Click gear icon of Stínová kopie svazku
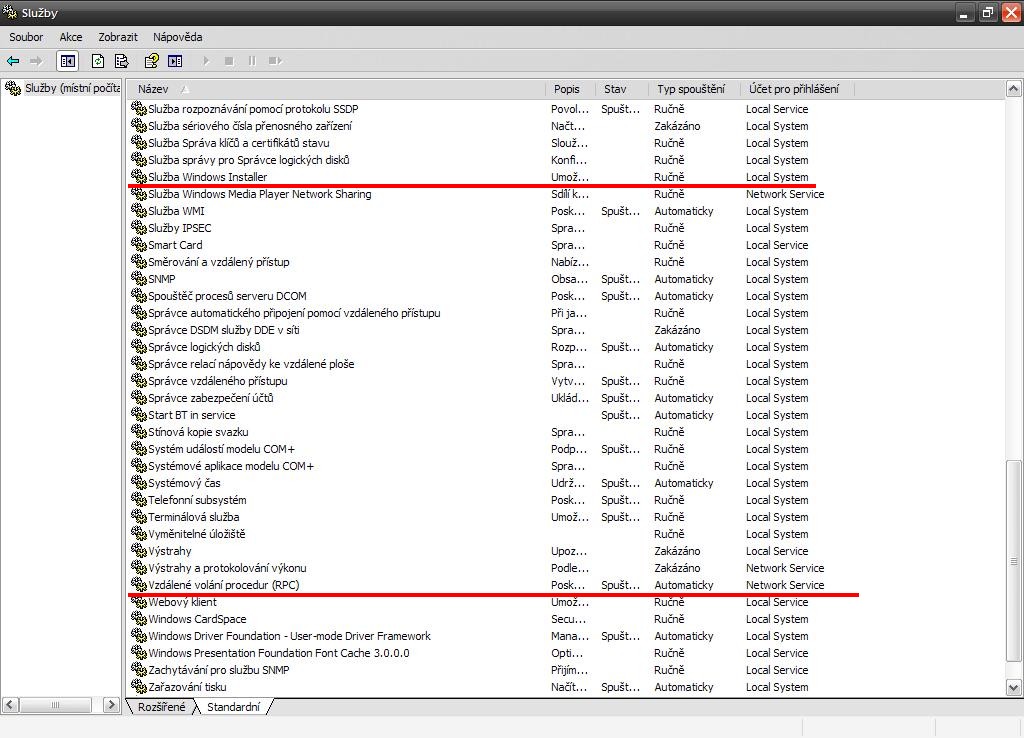Screen dimensions: 1024x738 [138, 431]
